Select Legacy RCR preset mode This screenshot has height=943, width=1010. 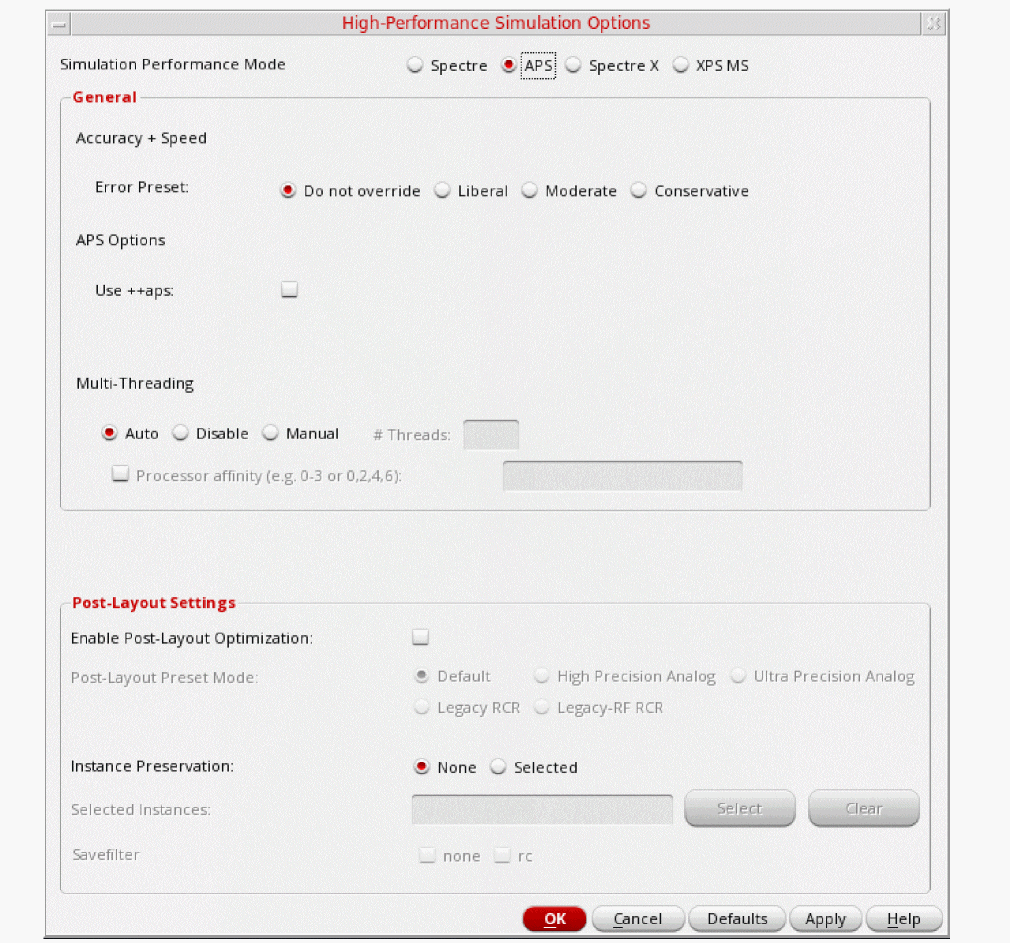point(422,707)
